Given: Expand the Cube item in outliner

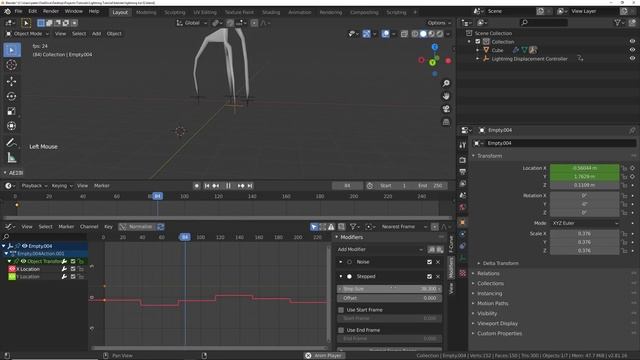Looking at the screenshot, I should click(478, 50).
